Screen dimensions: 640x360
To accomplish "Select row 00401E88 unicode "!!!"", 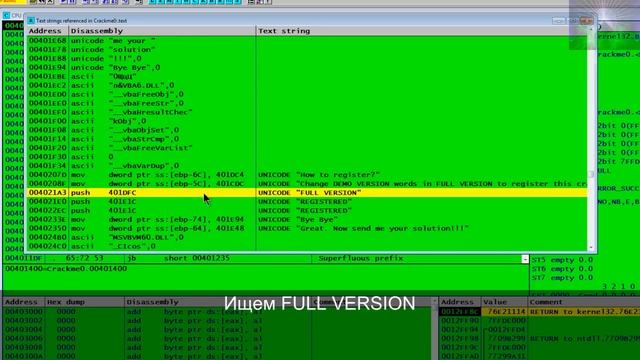I will (307, 59).
